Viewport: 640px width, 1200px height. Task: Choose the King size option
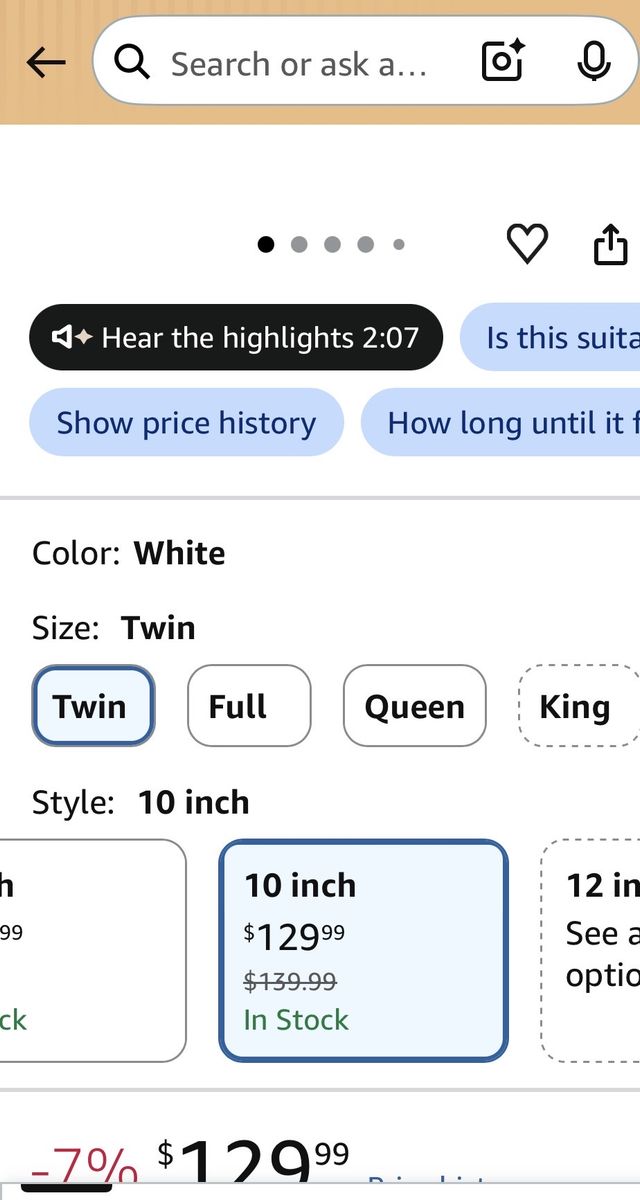pos(579,706)
